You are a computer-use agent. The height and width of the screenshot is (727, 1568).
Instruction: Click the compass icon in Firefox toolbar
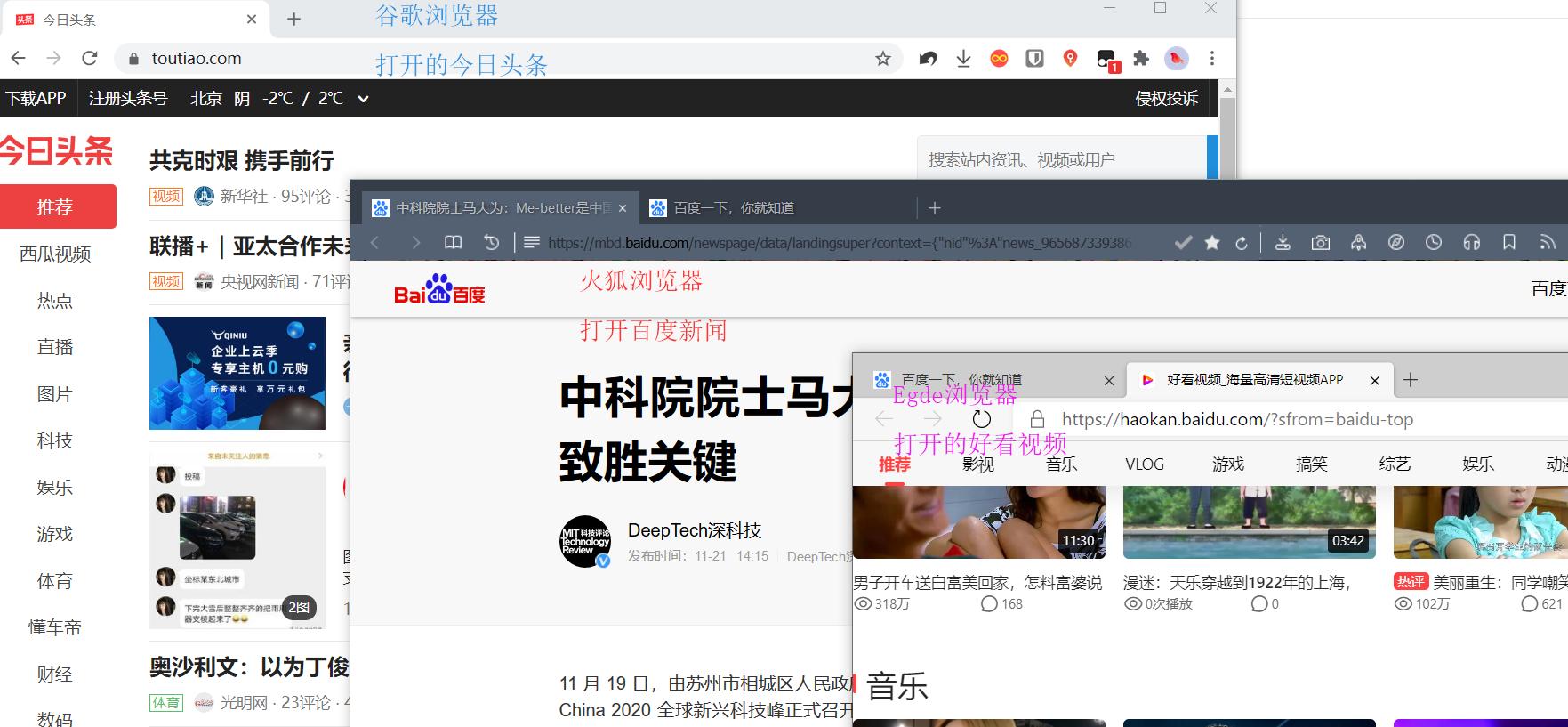point(1396,242)
